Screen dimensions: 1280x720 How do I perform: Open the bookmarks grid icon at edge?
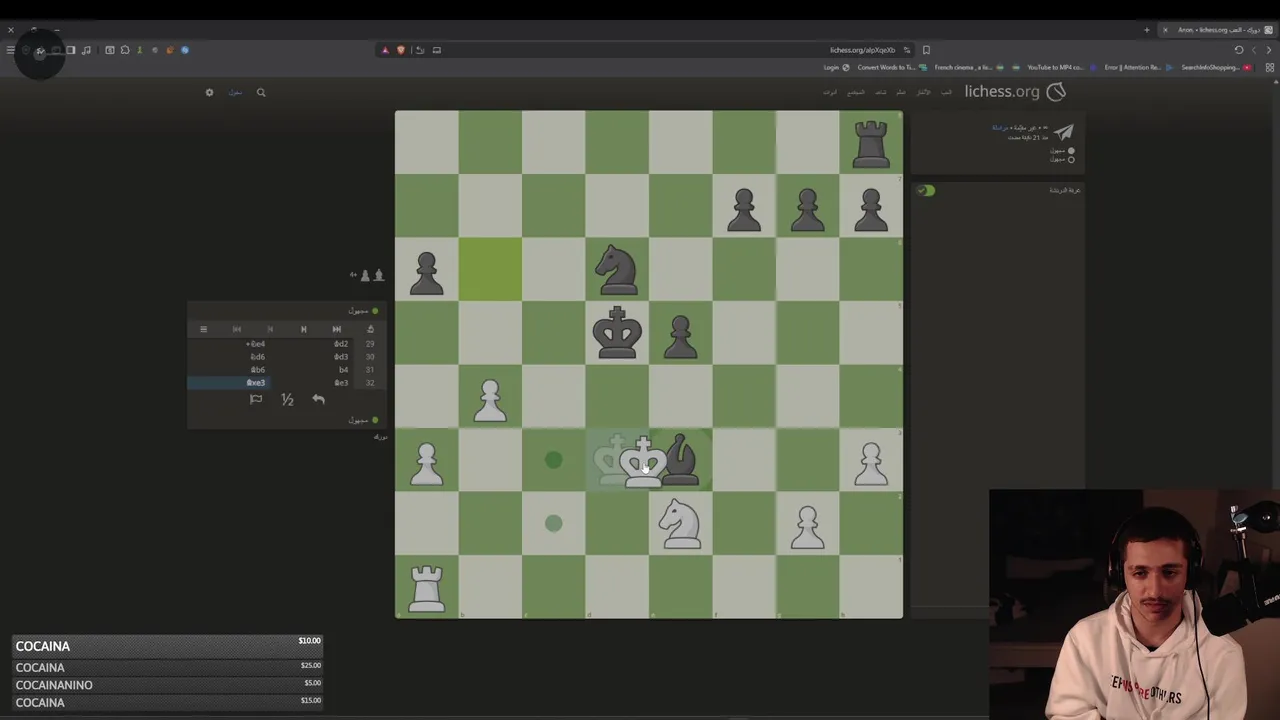tap(1270, 67)
